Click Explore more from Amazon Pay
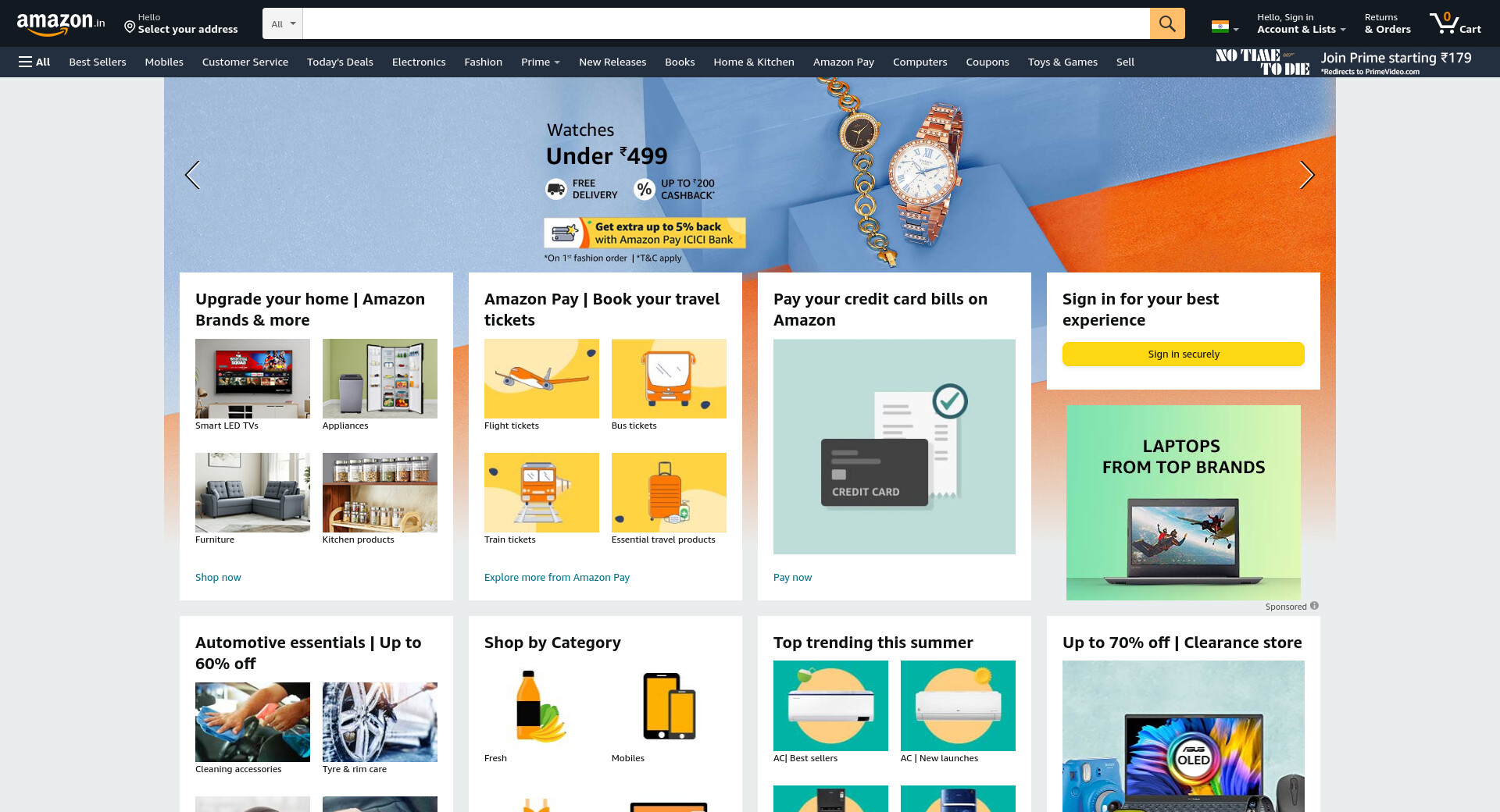 557,578
